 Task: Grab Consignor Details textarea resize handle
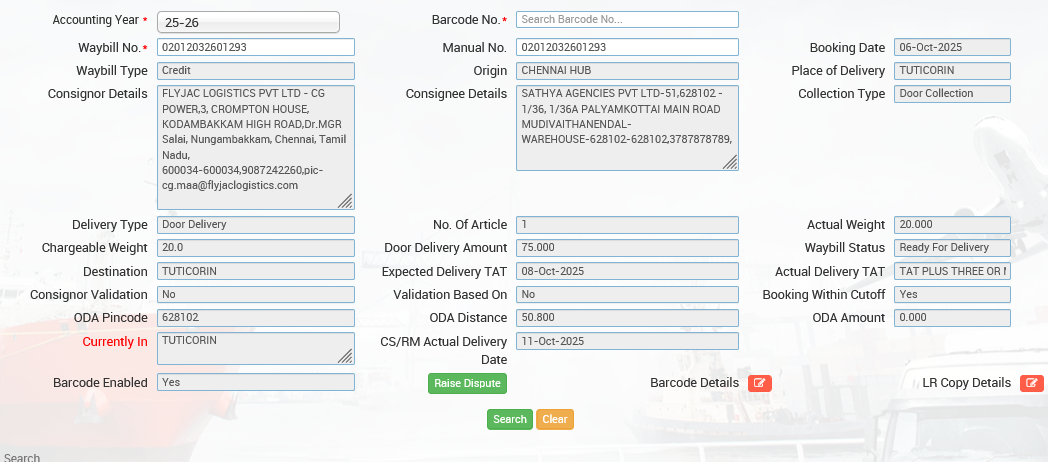[x=345, y=201]
